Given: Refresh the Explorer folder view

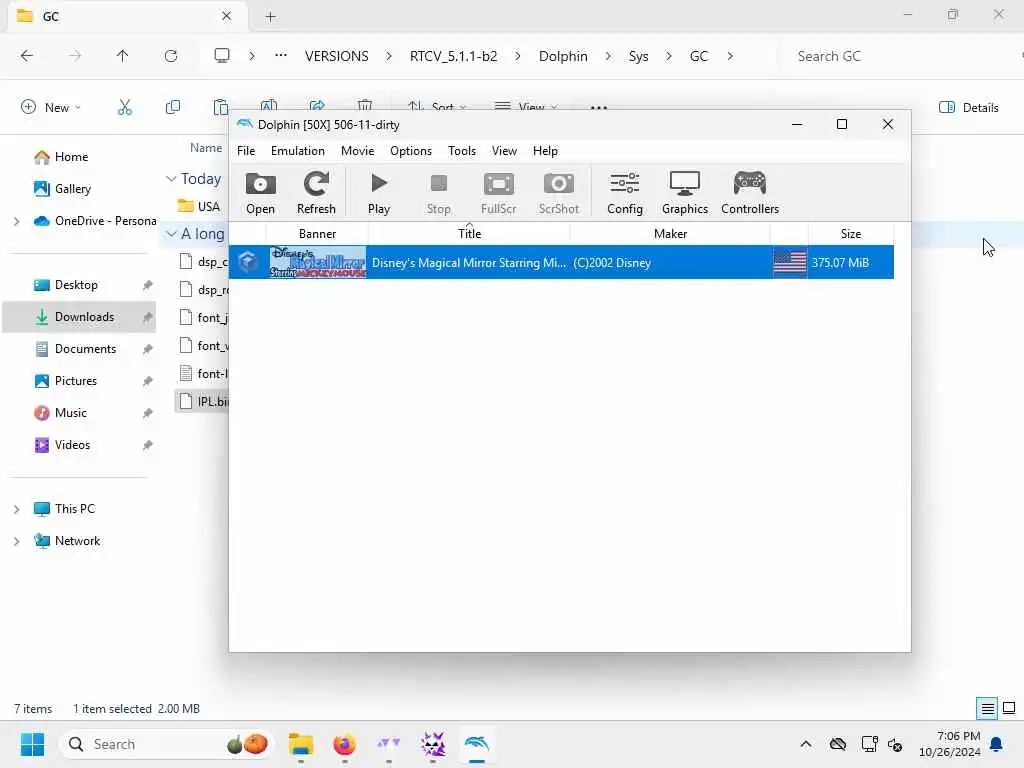Looking at the screenshot, I should (171, 56).
